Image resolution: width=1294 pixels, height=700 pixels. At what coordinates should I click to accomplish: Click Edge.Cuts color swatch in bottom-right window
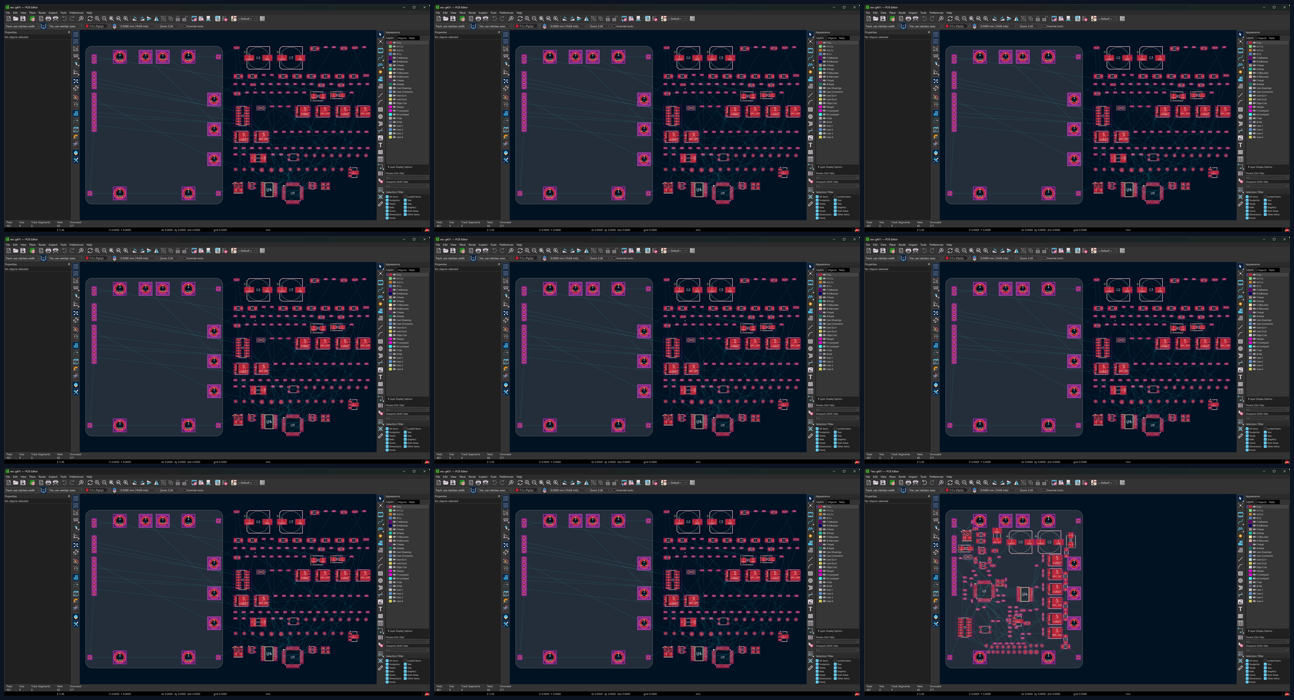tap(1250, 567)
